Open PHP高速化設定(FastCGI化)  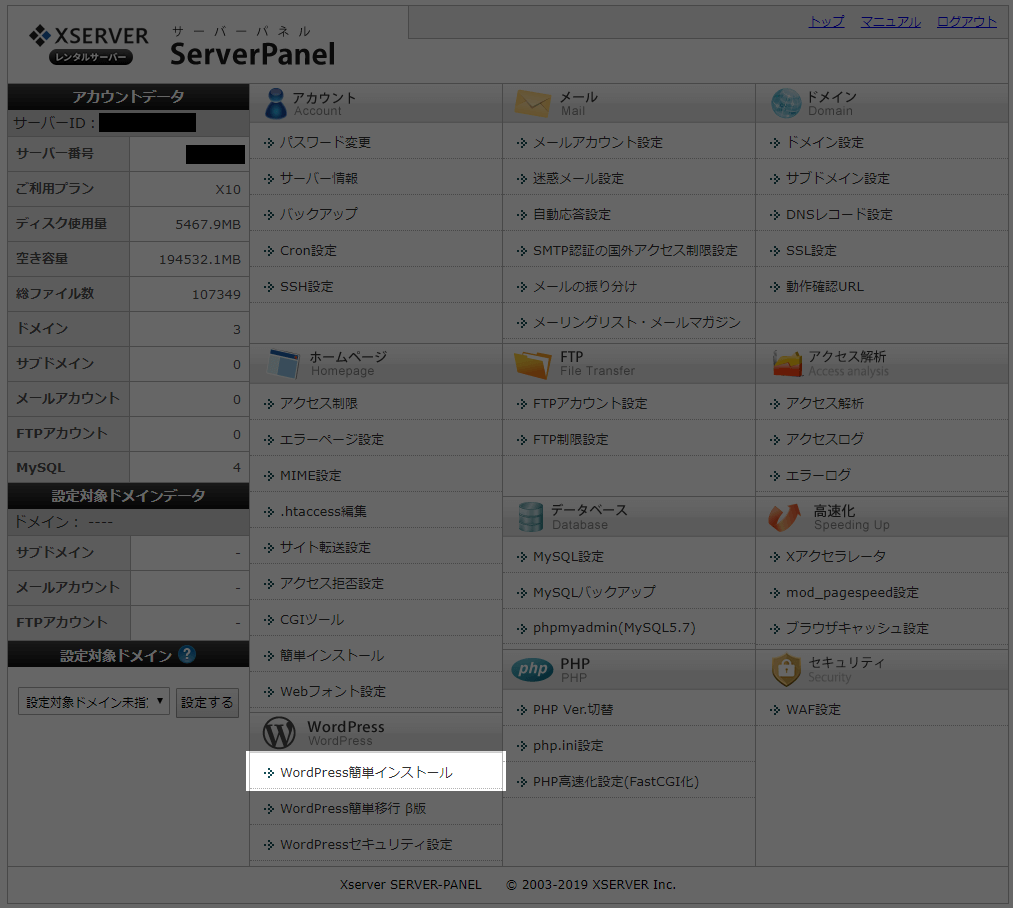tap(616, 781)
